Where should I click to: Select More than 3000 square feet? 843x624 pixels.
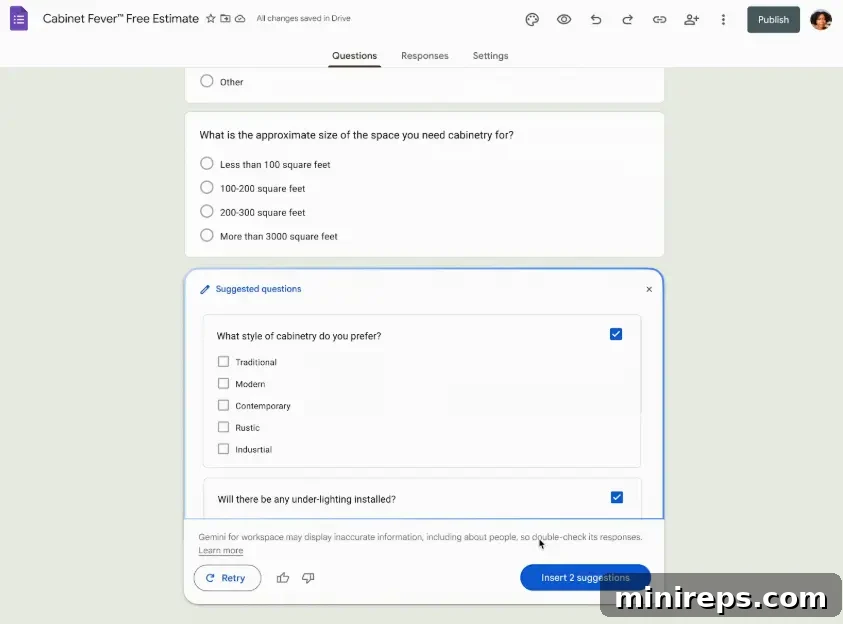(x=206, y=235)
